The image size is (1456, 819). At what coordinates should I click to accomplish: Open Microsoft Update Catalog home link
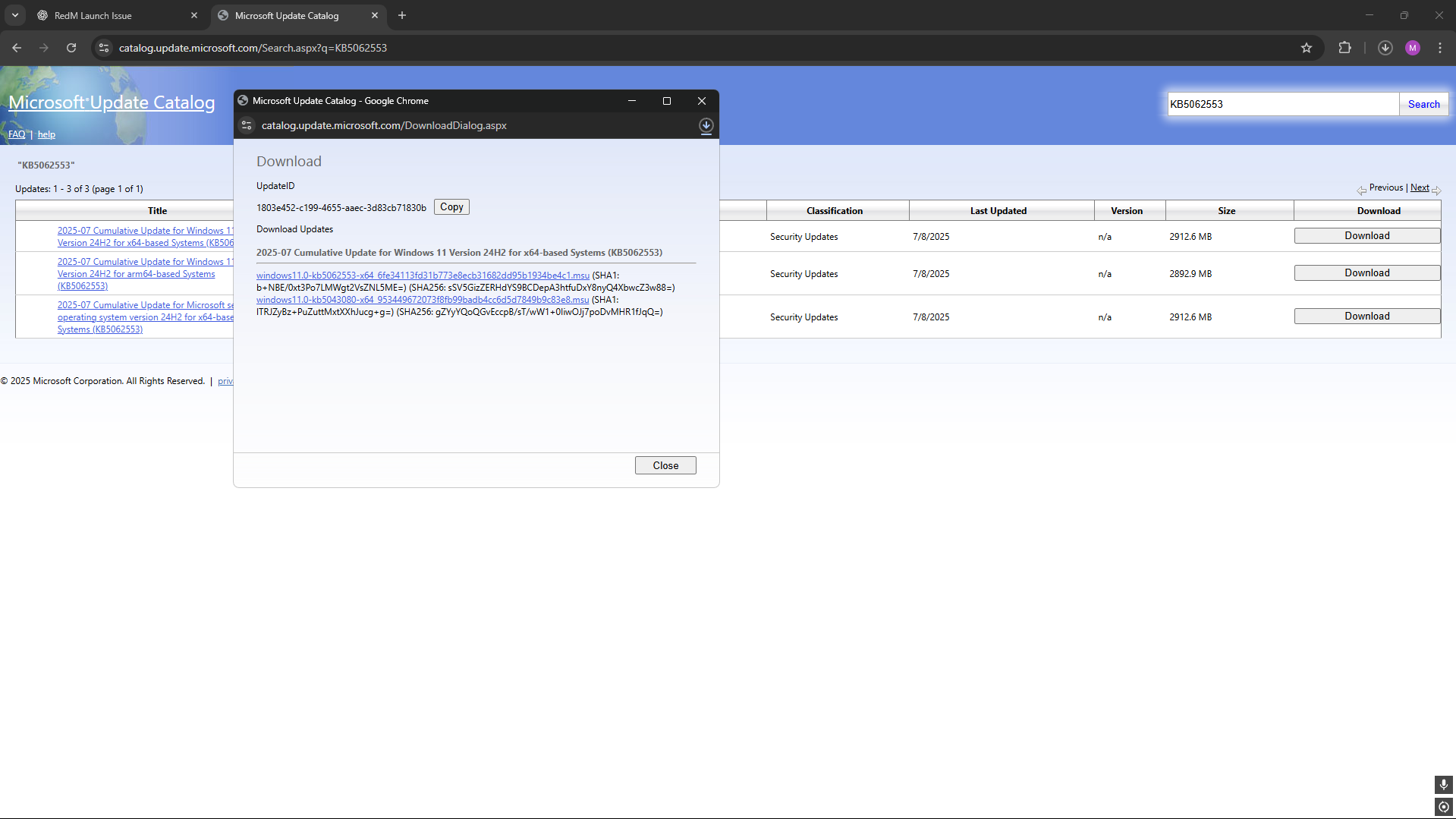click(x=112, y=102)
